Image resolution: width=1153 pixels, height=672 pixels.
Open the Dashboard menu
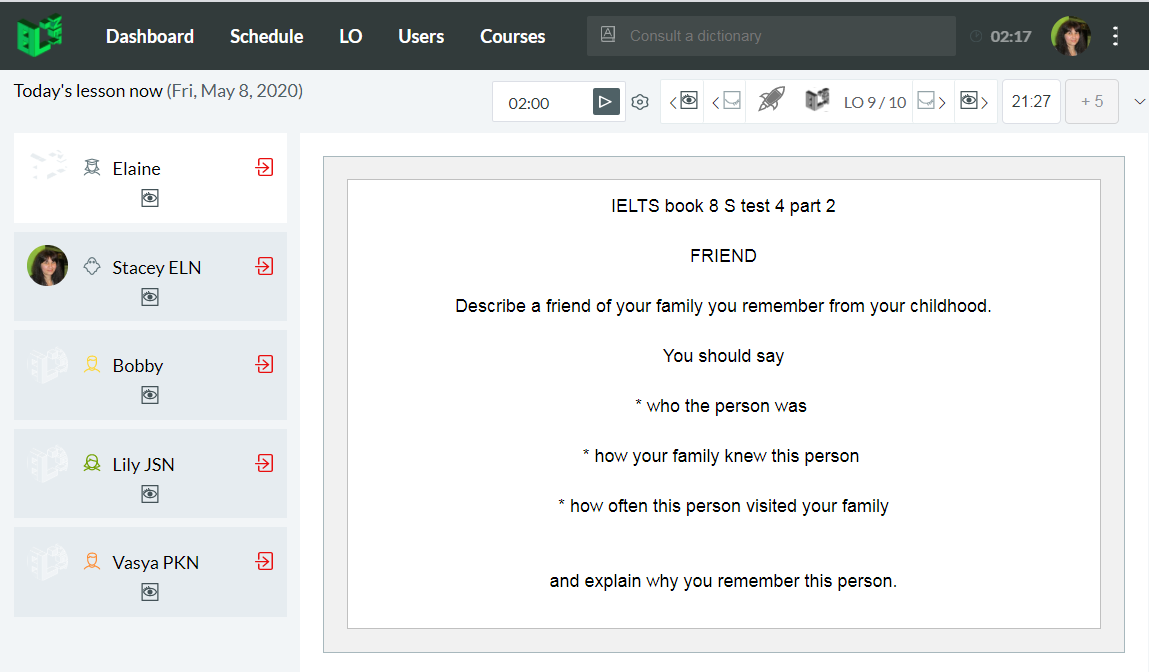[150, 36]
